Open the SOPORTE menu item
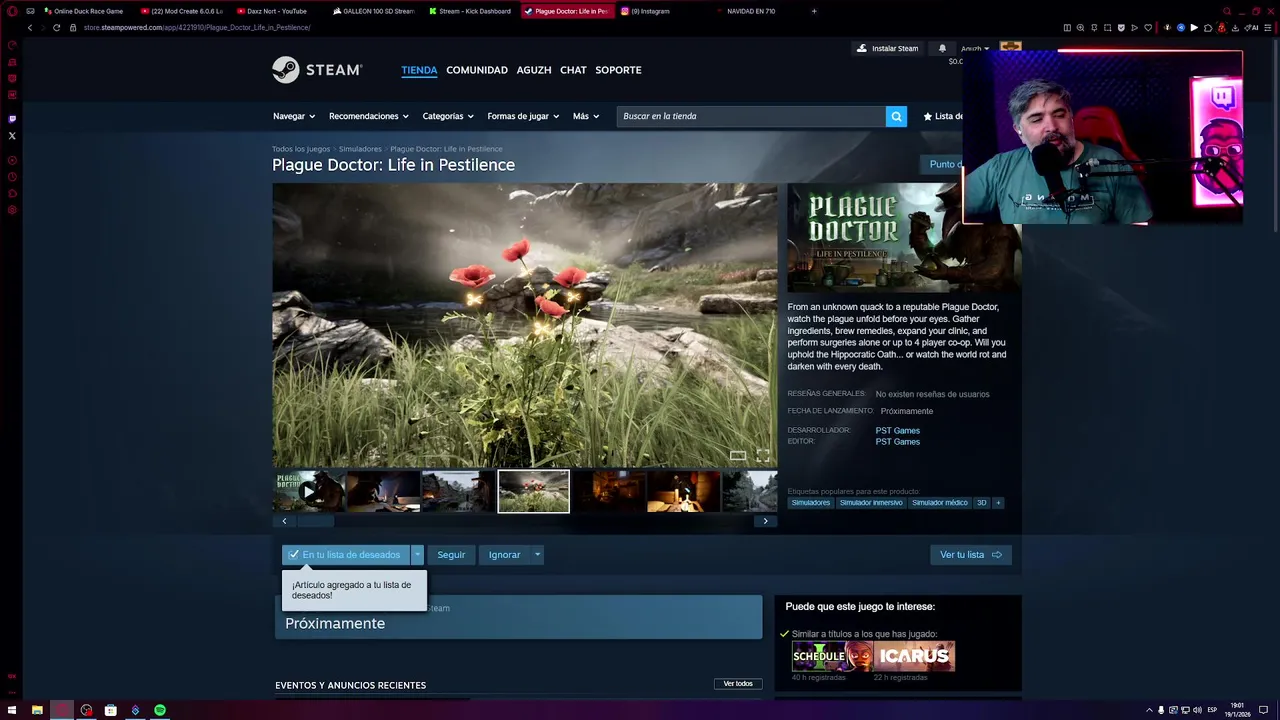This screenshot has width=1280, height=720. click(618, 70)
